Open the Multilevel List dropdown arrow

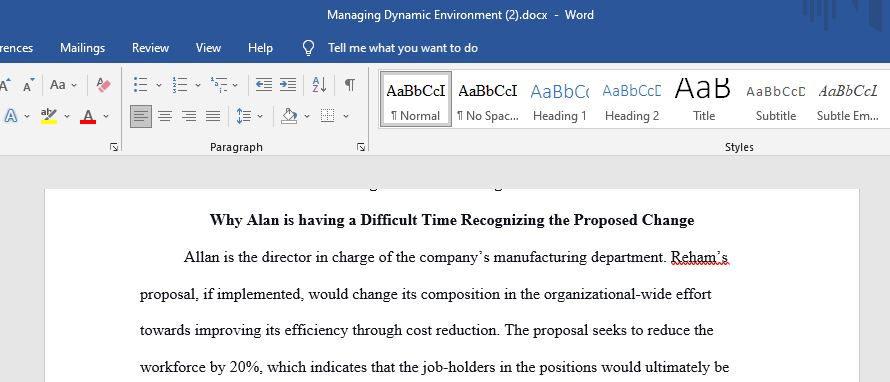pos(235,85)
